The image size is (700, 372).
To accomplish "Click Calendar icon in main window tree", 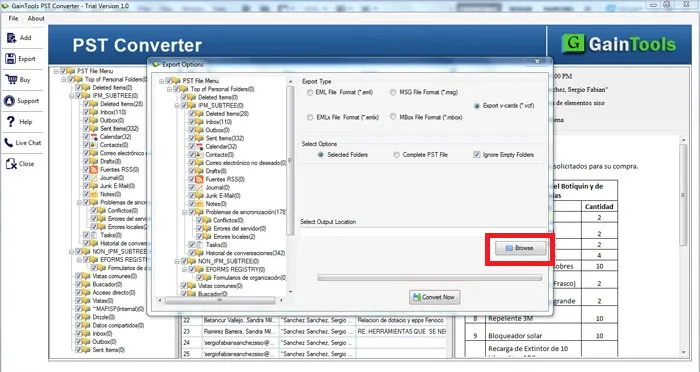I will [94, 137].
